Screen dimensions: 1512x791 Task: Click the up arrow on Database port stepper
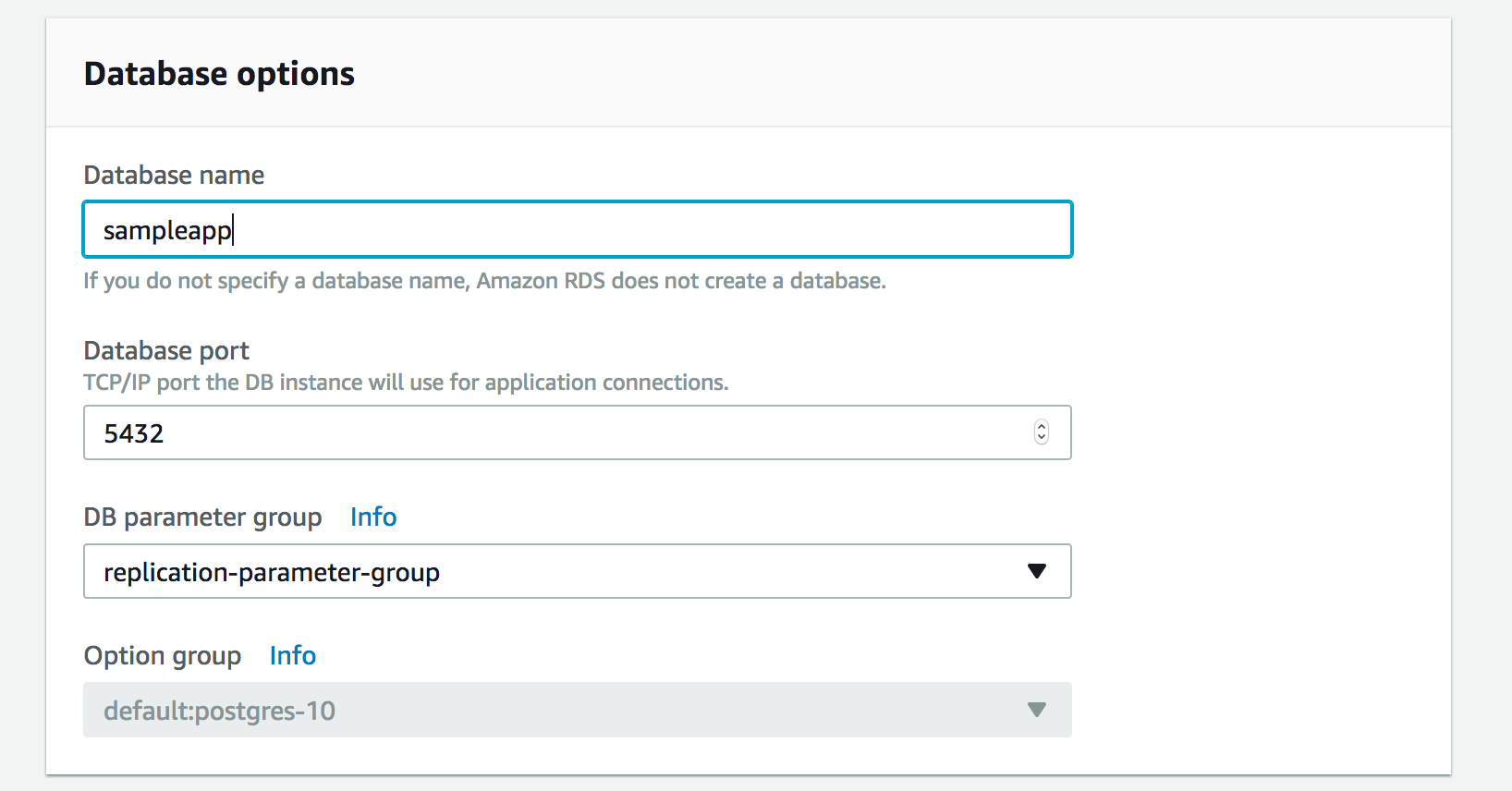pos(1042,427)
